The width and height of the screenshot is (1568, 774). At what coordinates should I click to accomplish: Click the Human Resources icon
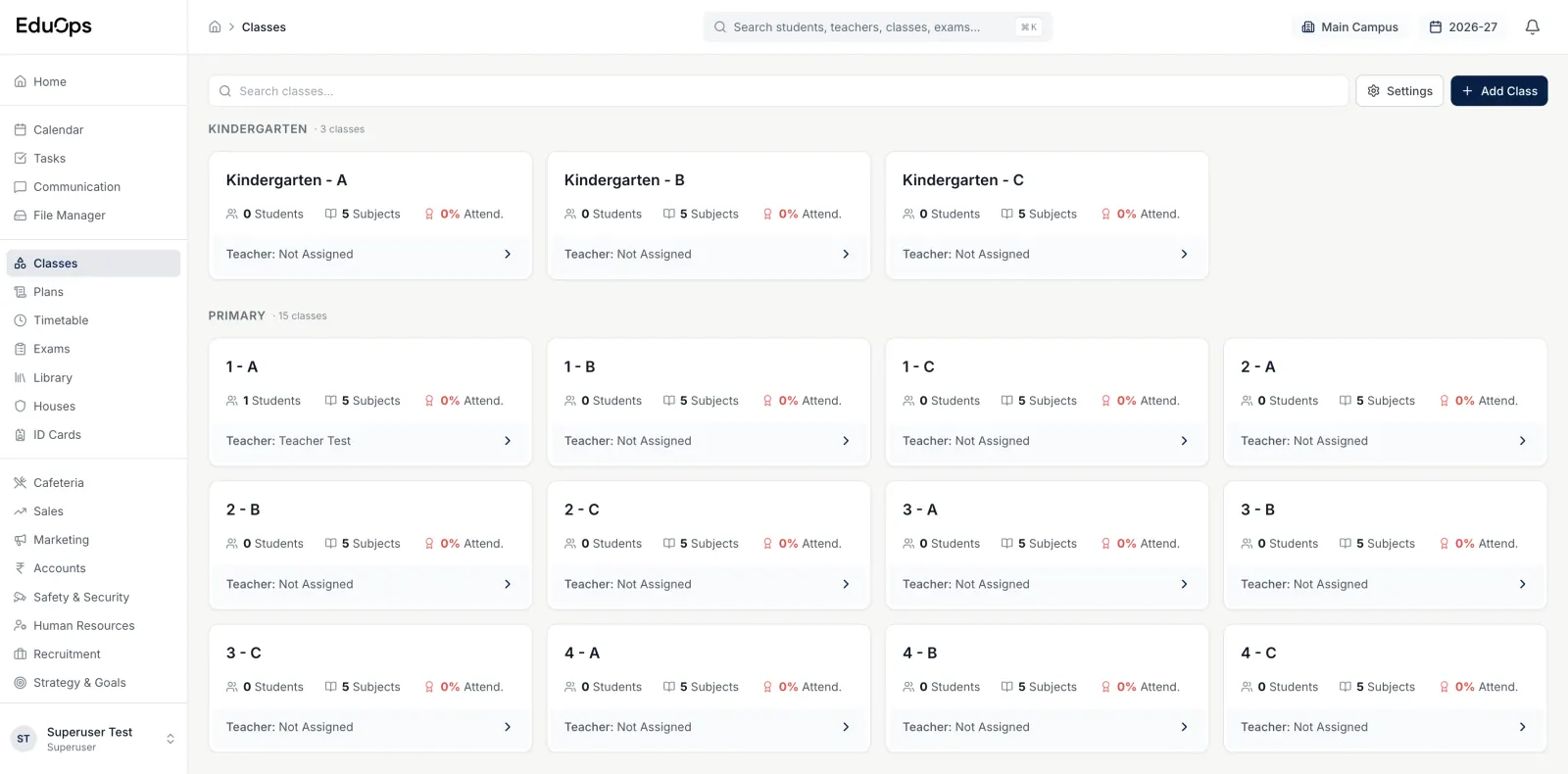click(x=20, y=625)
